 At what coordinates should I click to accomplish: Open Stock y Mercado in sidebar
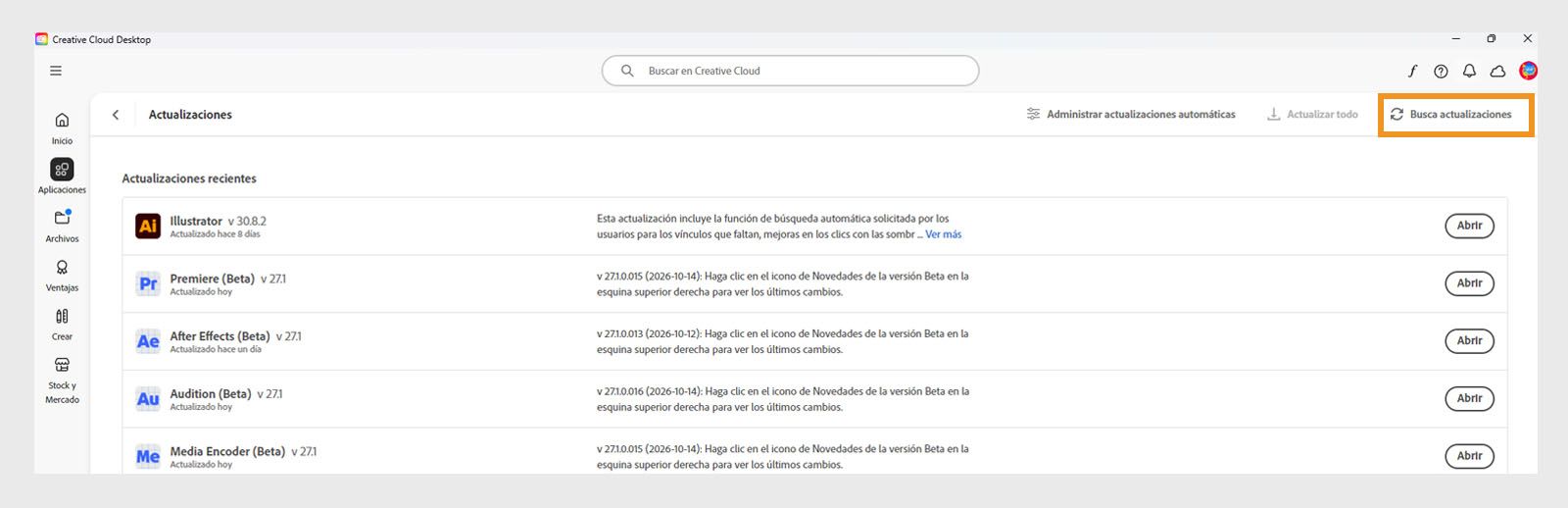pyautogui.click(x=62, y=380)
